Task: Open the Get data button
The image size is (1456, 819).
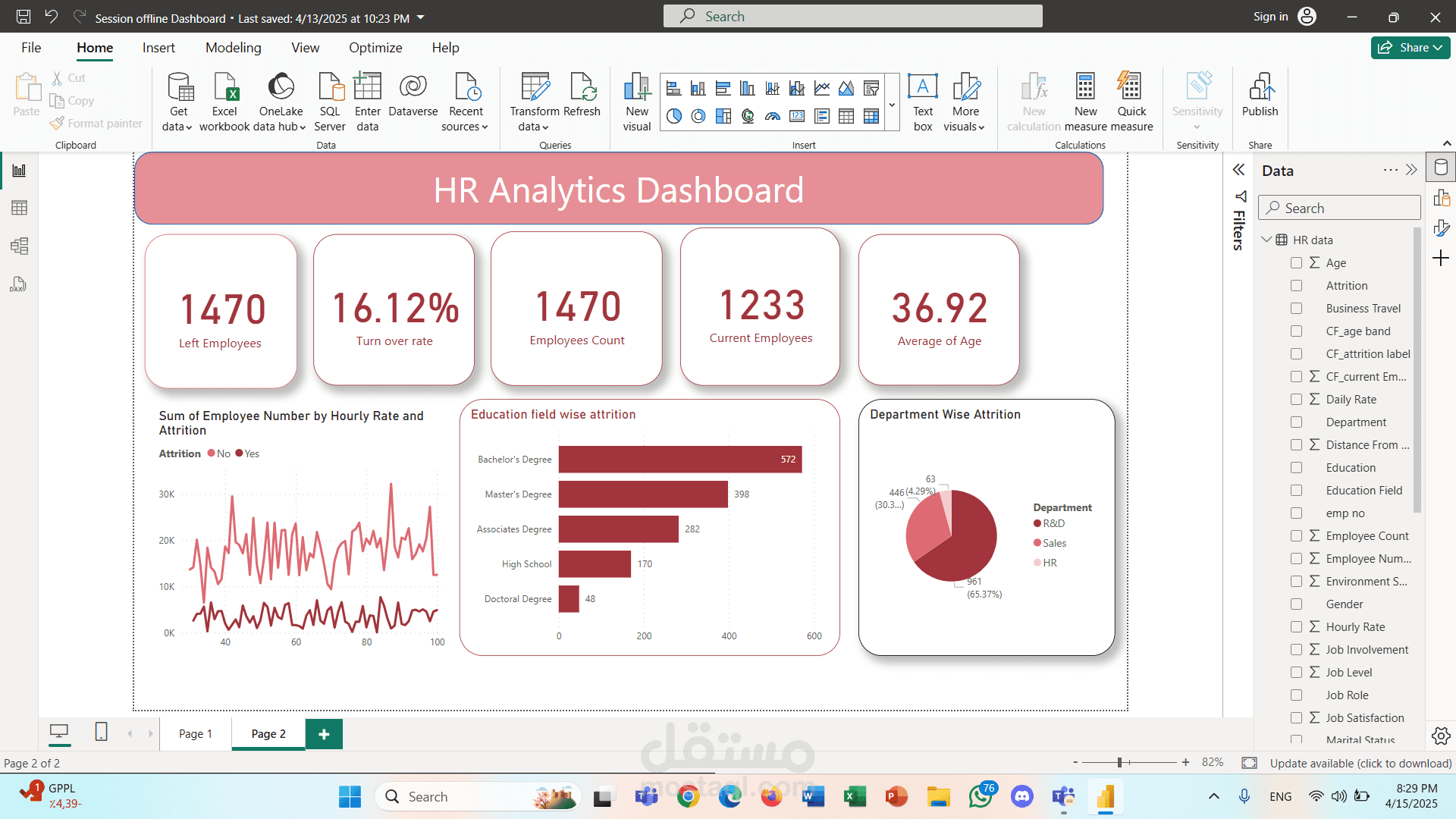Action: (179, 102)
